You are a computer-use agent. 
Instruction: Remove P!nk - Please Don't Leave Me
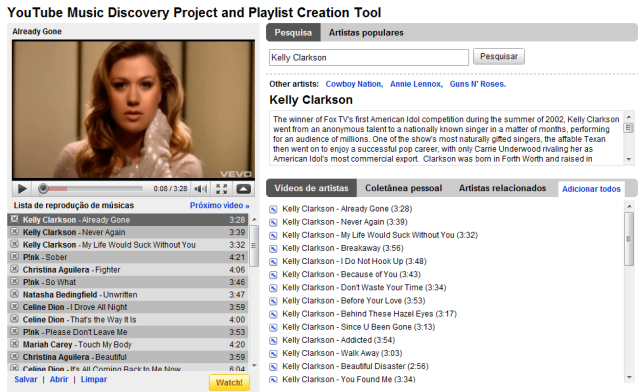(14, 331)
